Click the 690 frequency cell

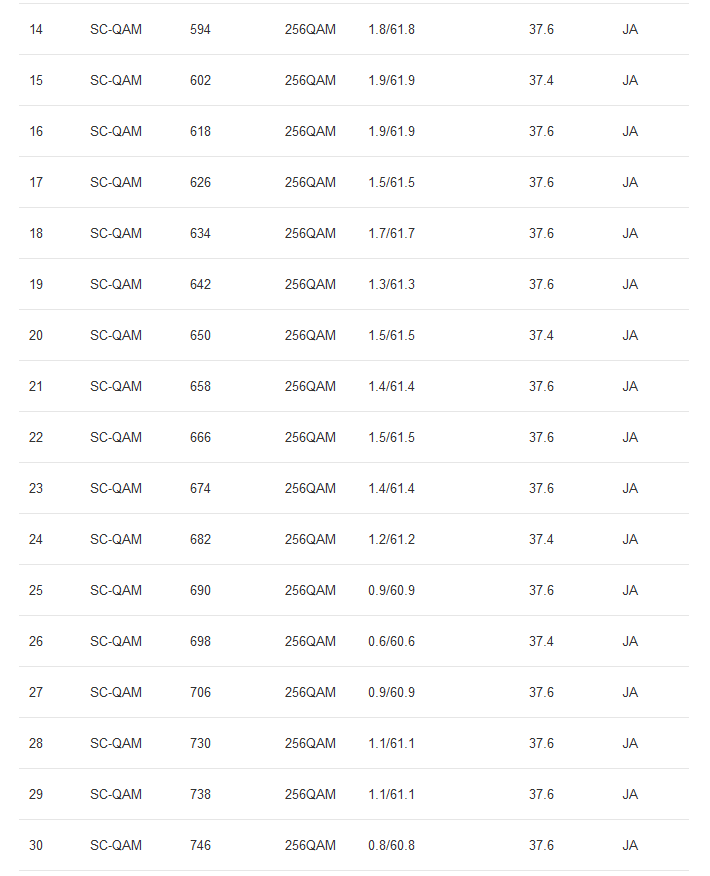(x=200, y=591)
